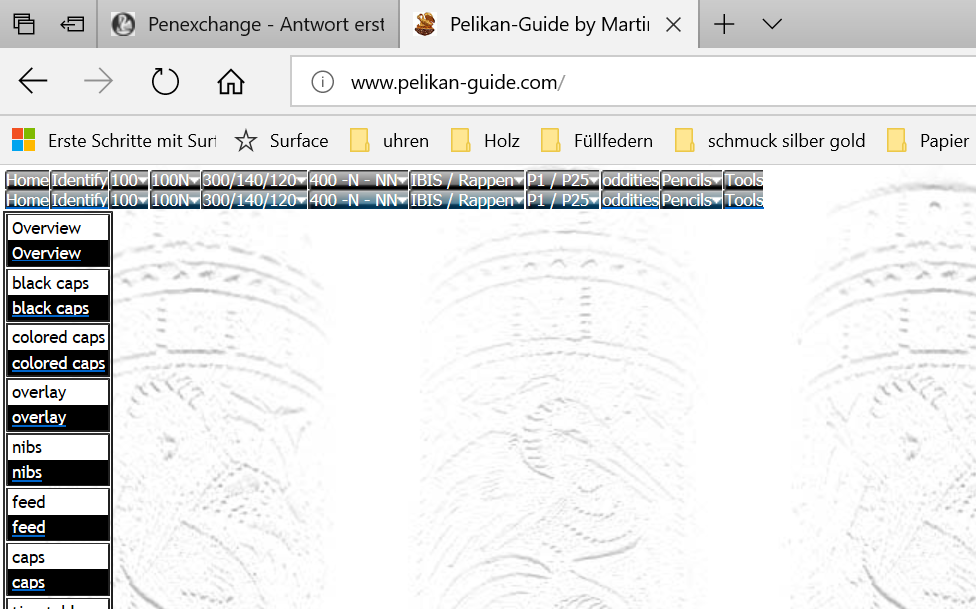976x609 pixels.
Task: Click the white nibs sidebar entry
Action: pos(58,447)
